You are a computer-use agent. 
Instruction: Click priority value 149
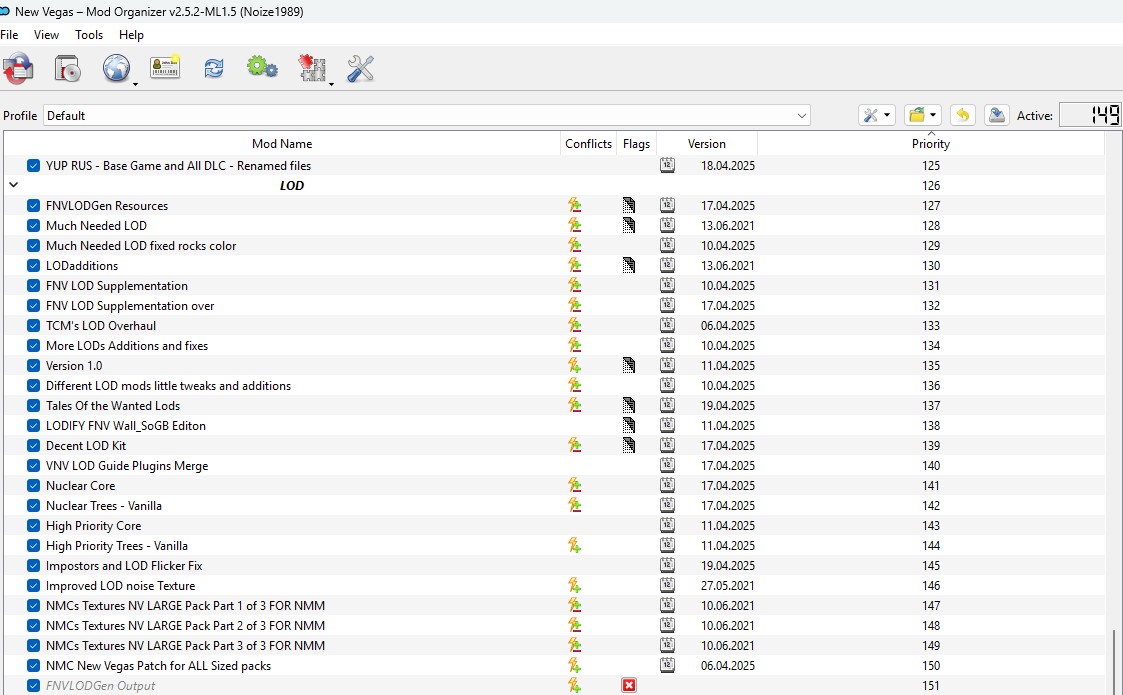(x=931, y=646)
